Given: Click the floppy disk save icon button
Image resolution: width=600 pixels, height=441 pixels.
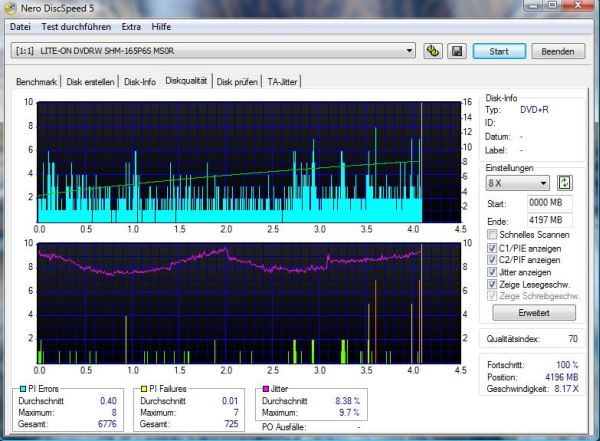Looking at the screenshot, I should pyautogui.click(x=457, y=51).
